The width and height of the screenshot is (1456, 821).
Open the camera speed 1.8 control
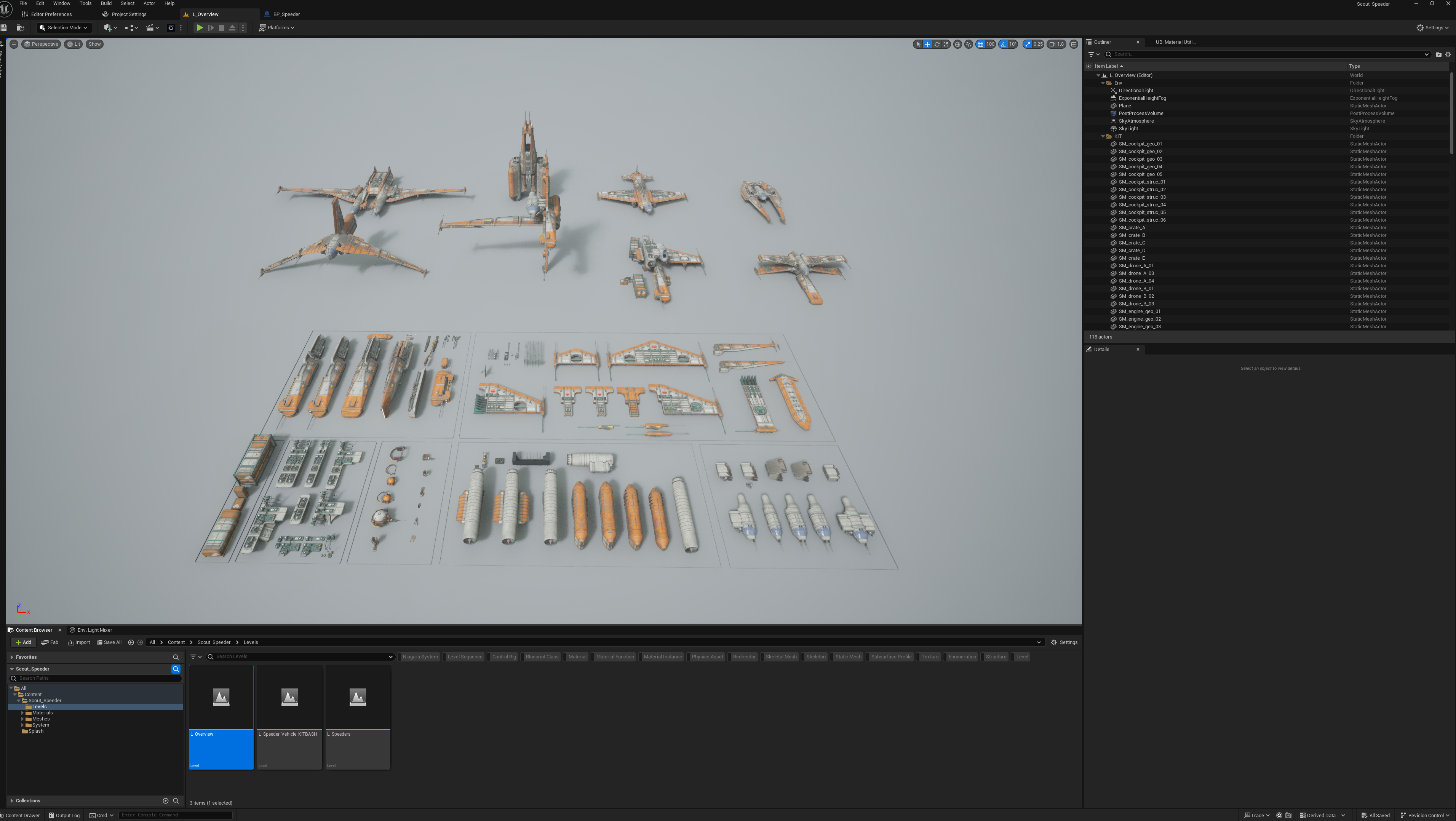pyautogui.click(x=1056, y=44)
